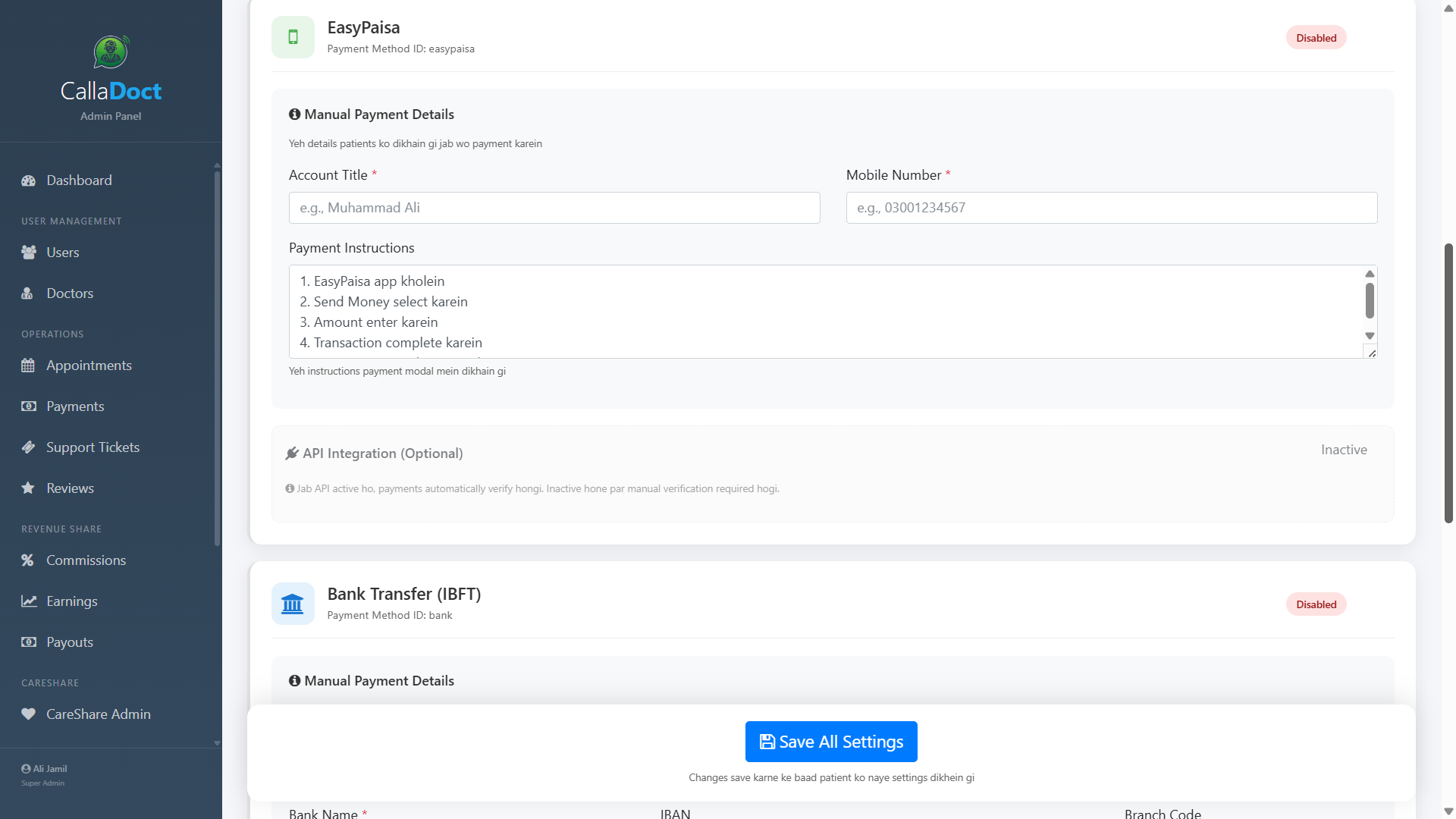Image resolution: width=1456 pixels, height=819 pixels.
Task: Select CareShare Admin in sidebar
Action: pyautogui.click(x=98, y=714)
